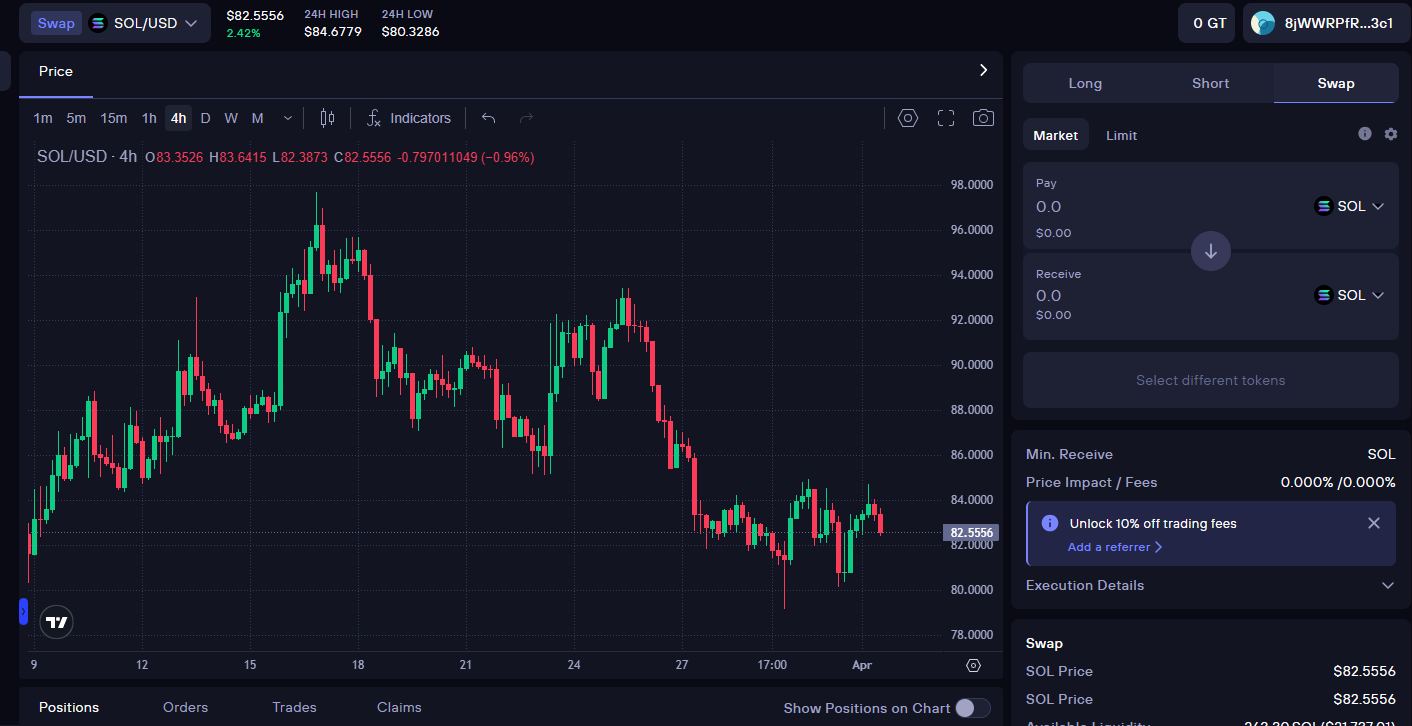
Task: Take a chart snapshot with camera icon
Action: point(983,118)
